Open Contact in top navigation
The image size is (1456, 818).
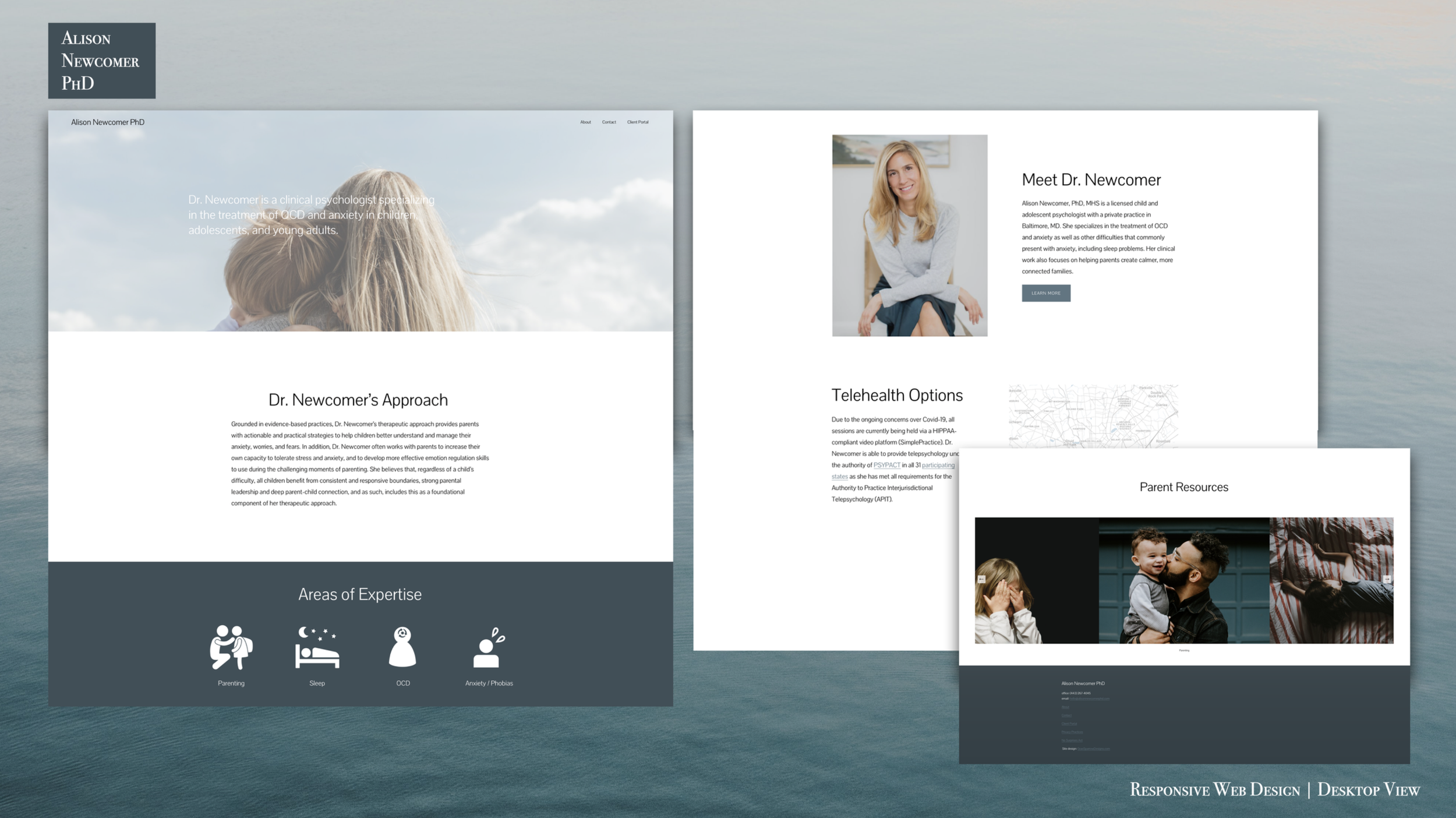(609, 122)
